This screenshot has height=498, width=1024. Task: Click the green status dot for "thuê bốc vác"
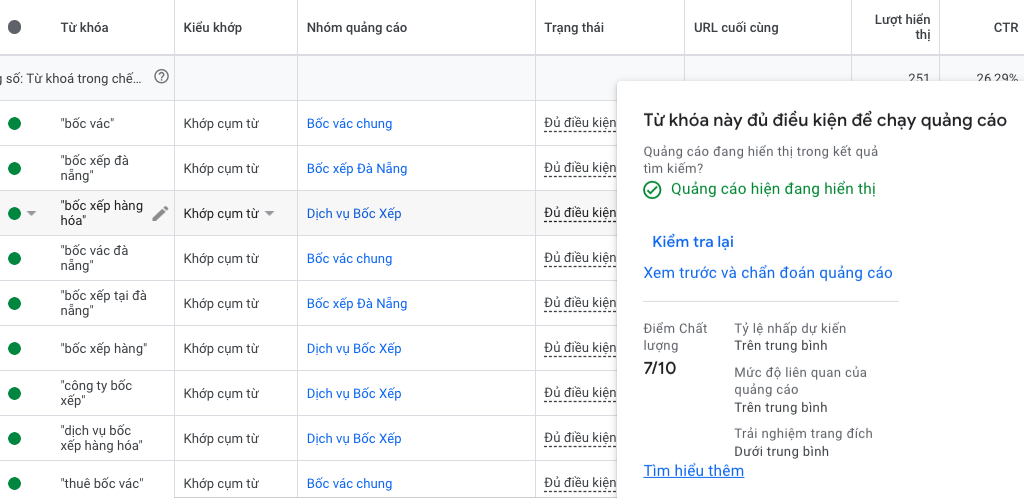pos(14,484)
